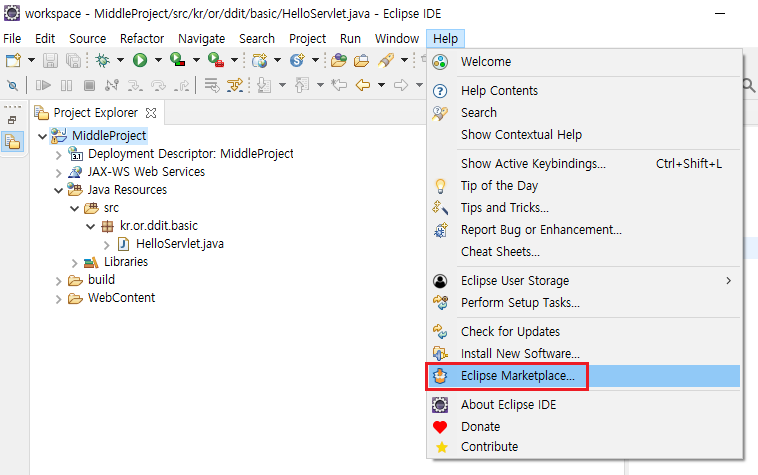Choose Welcome from Help menu
The height and width of the screenshot is (475, 758).
tap(585, 62)
